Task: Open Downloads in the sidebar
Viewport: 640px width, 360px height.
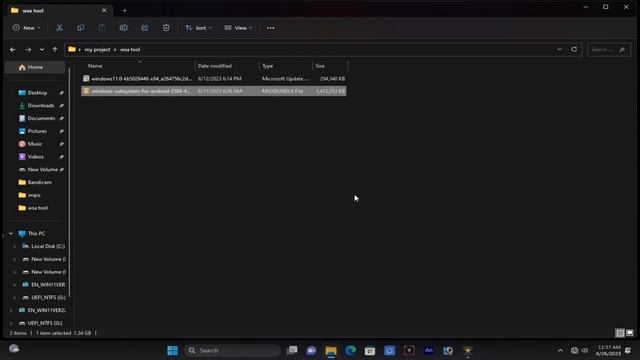Action: [41, 106]
